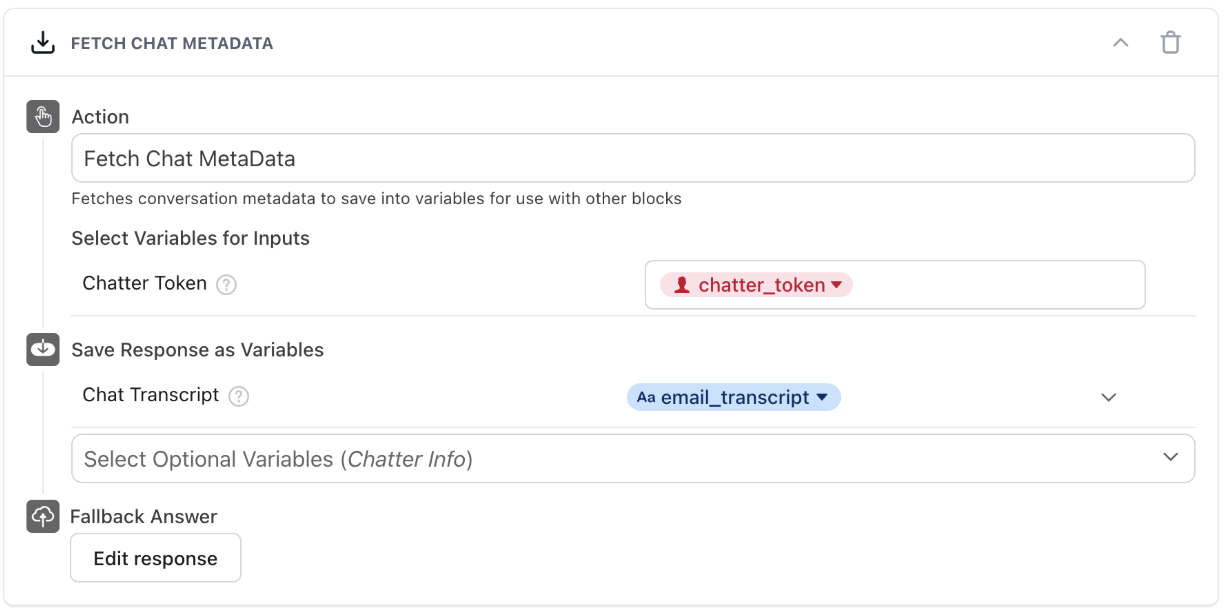Expand the chevron at right of Chat Transcript row

click(1108, 397)
